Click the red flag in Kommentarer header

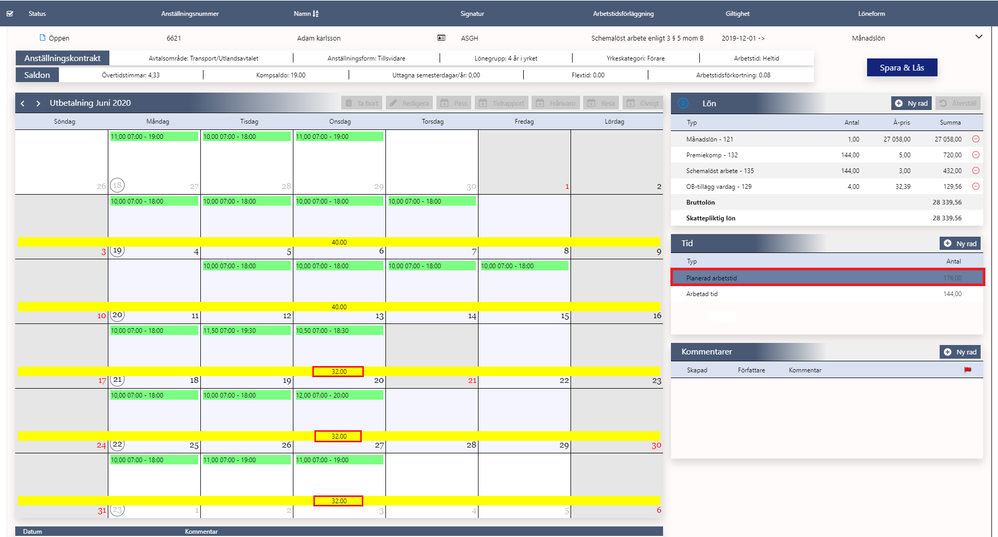(967, 370)
